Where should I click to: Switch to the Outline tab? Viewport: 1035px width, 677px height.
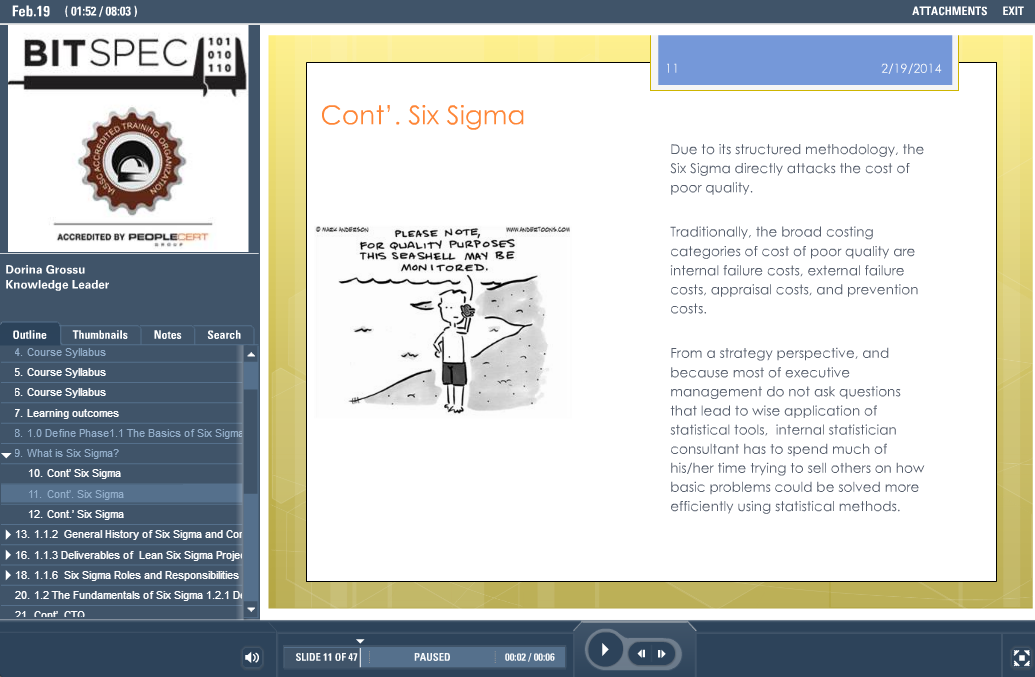pos(30,335)
